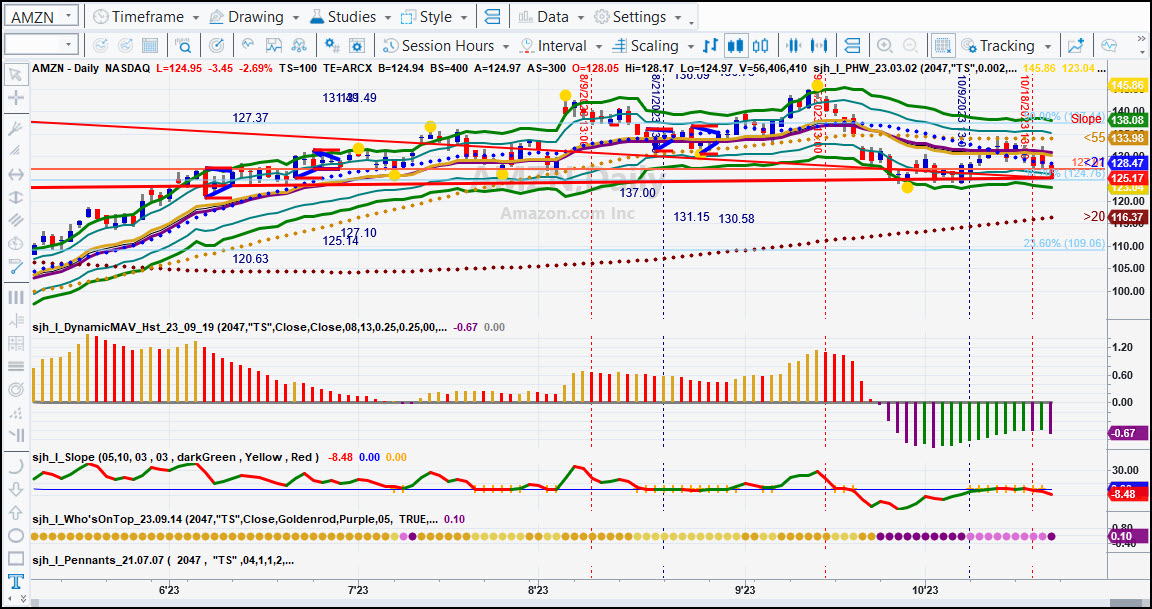Select the ellipse drawing tool
The image size is (1152, 609).
pyautogui.click(x=15, y=536)
